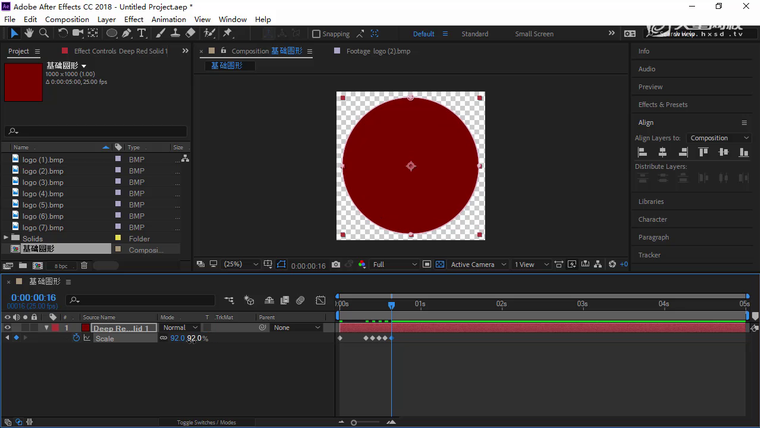Hide the Deep Red Solid layer
760x428 pixels.
[8, 328]
